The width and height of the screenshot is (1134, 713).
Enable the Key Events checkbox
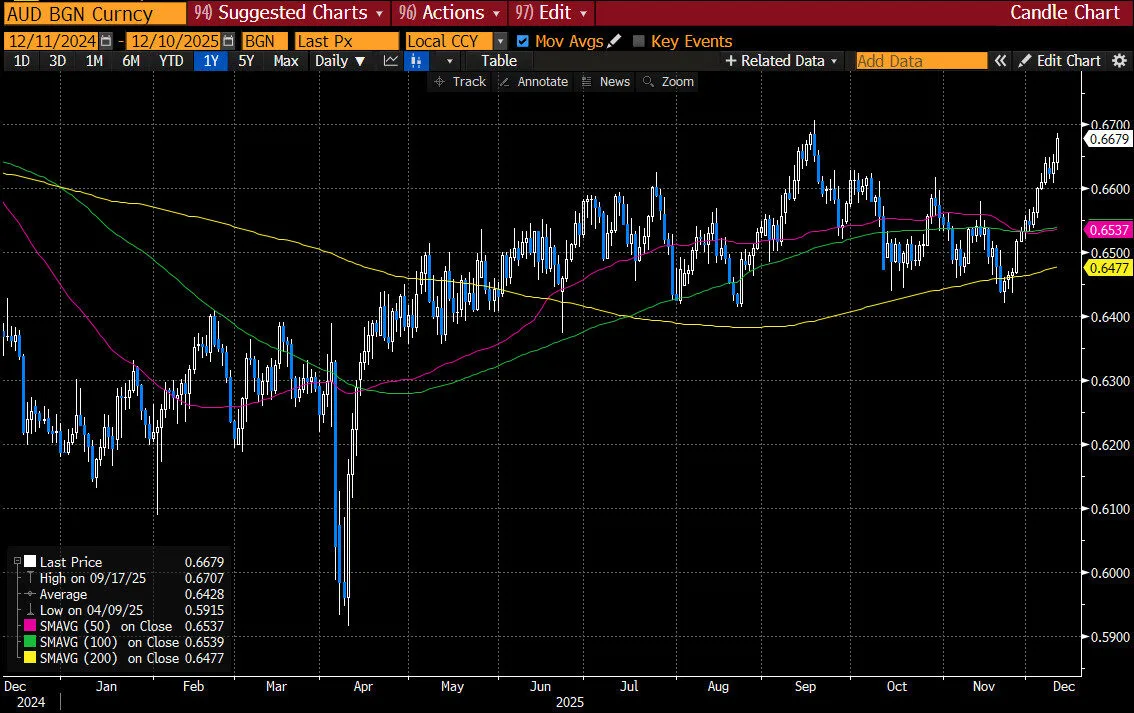tap(639, 41)
